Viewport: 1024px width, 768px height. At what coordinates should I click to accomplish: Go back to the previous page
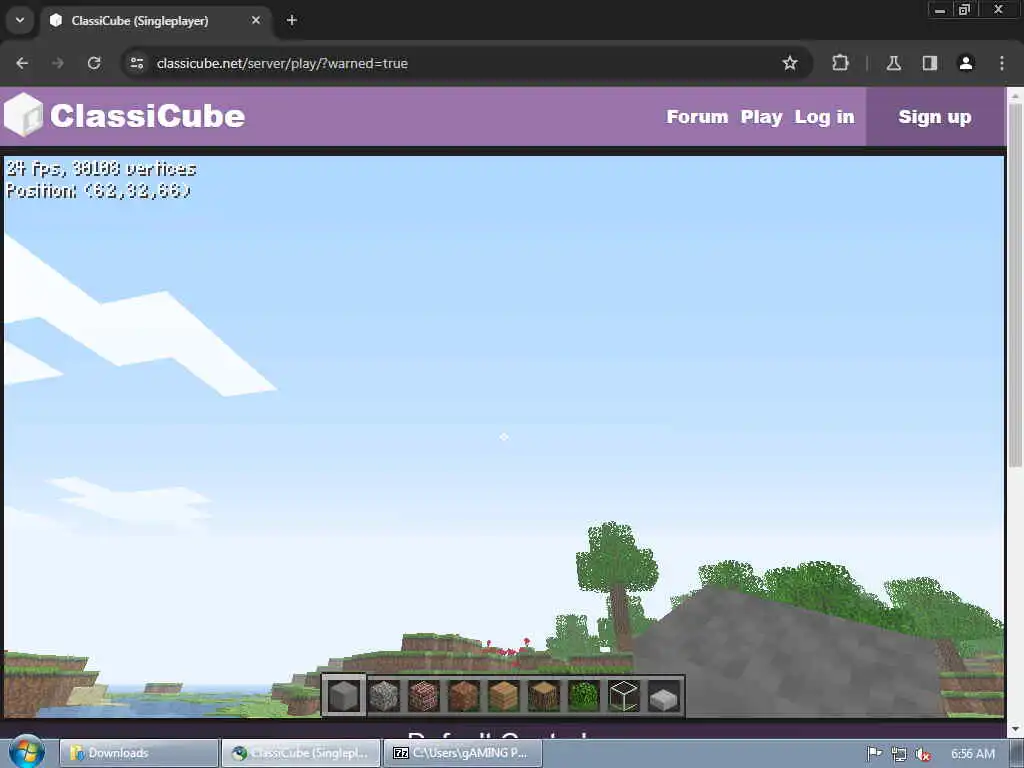coord(22,63)
